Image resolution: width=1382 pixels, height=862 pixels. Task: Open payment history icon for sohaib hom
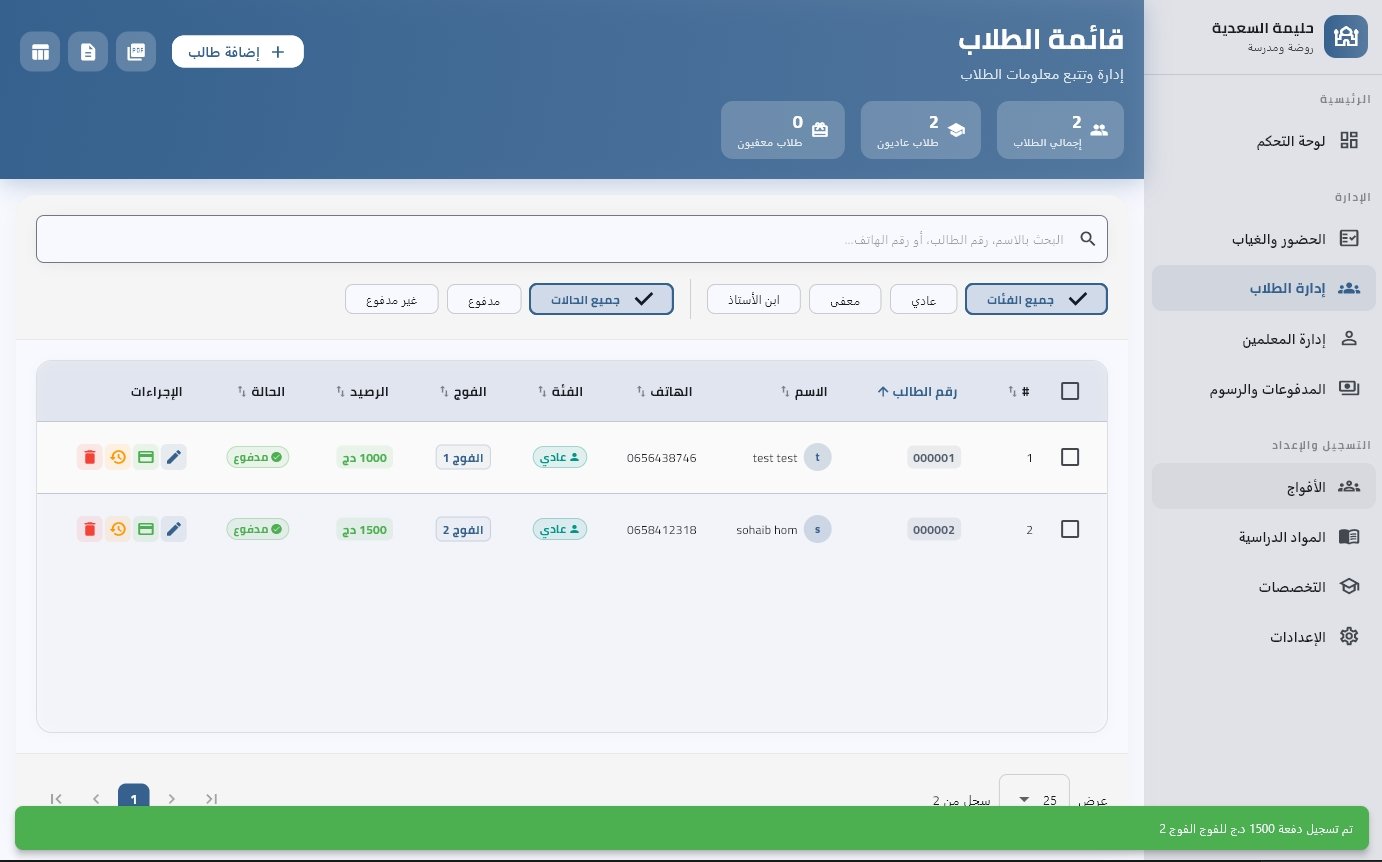pyautogui.click(x=118, y=529)
